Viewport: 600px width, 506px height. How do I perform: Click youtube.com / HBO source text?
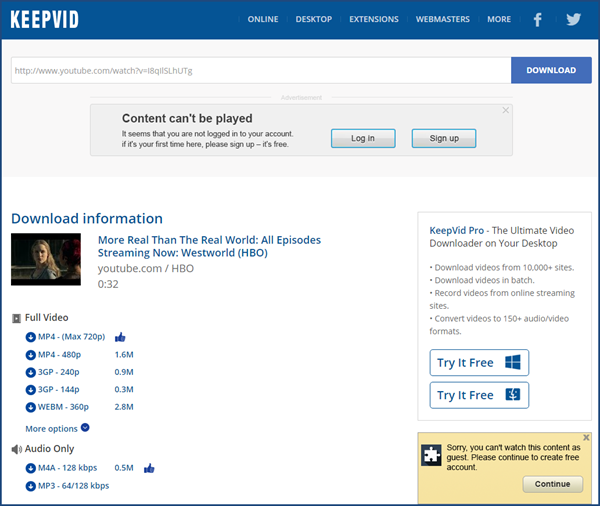pos(146,269)
